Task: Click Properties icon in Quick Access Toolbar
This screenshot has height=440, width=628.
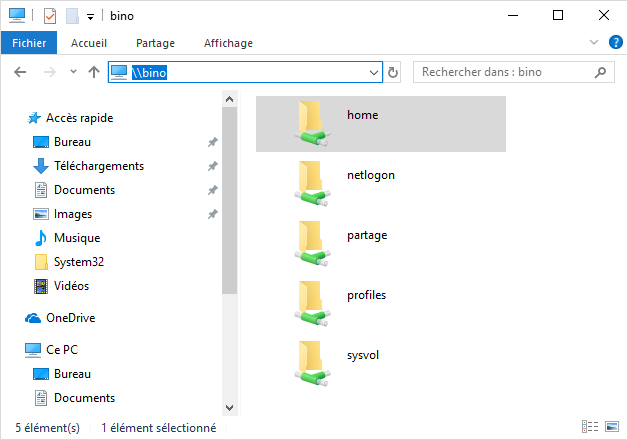Action: [50, 16]
